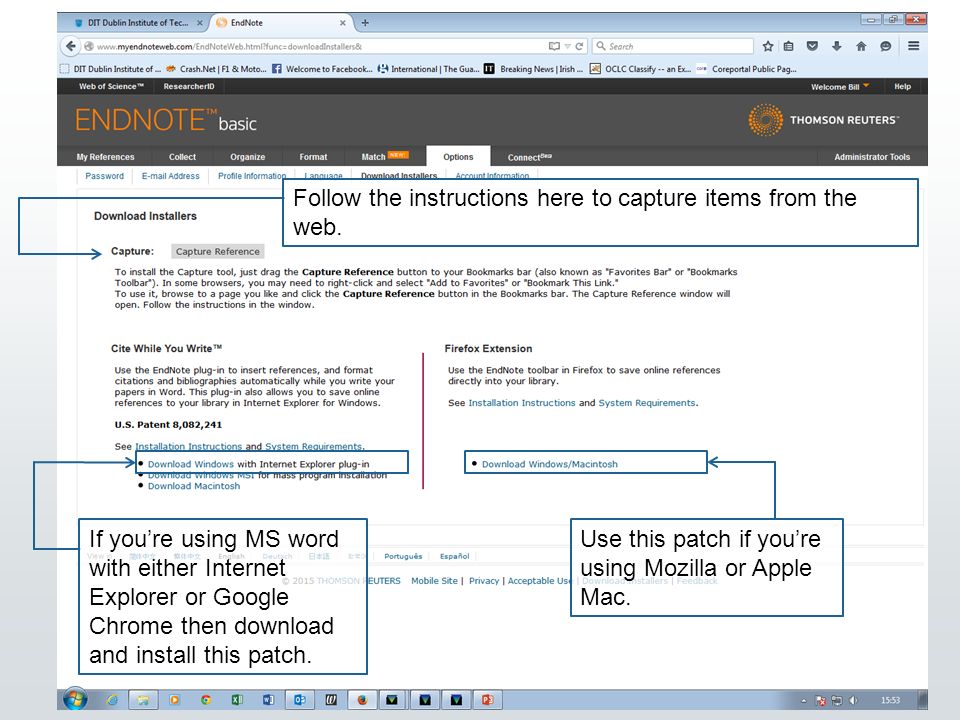Open the Format tab

tap(313, 157)
